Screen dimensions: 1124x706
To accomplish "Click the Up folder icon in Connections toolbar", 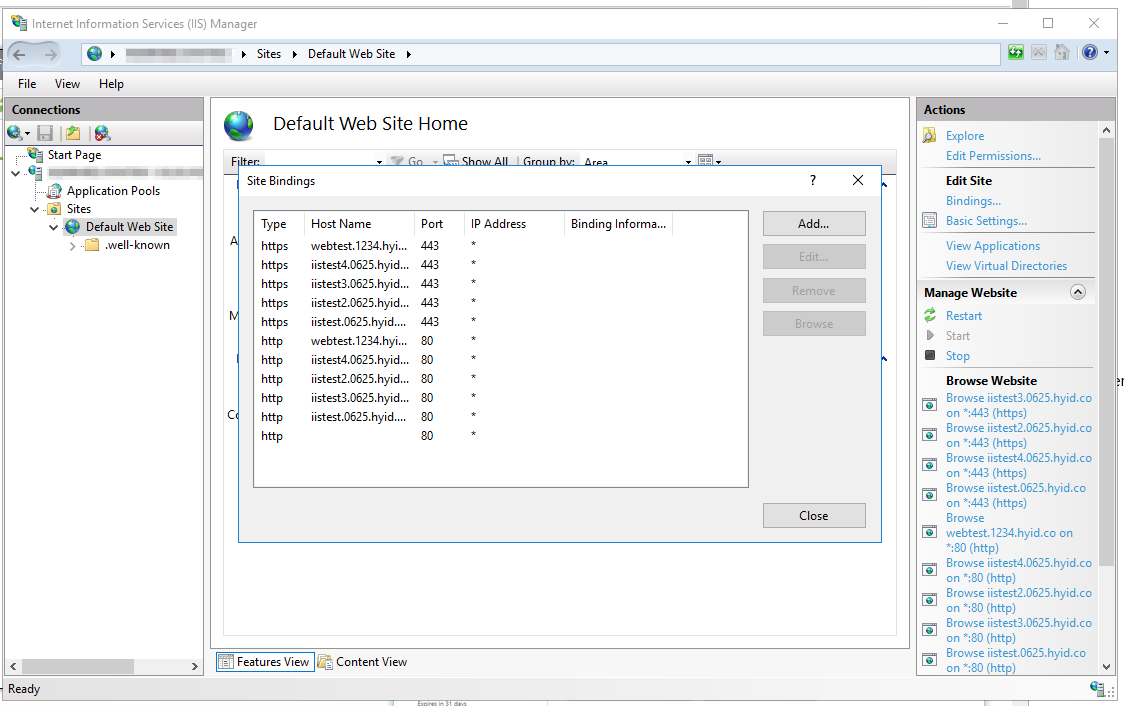I will (73, 133).
